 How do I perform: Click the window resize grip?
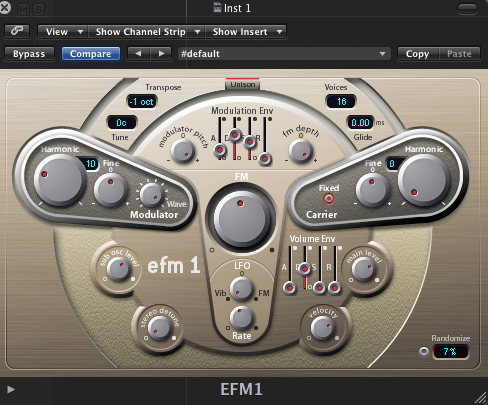481,397
